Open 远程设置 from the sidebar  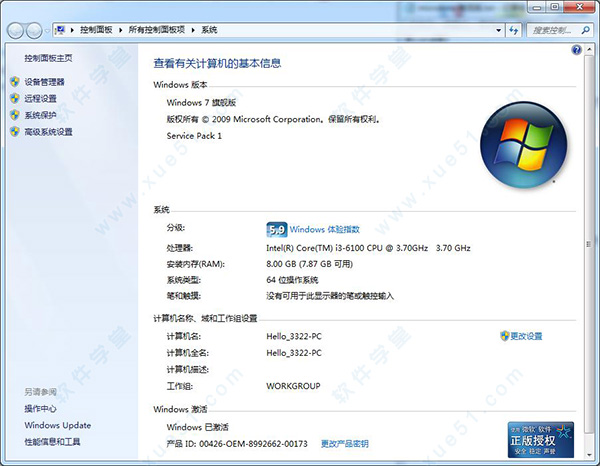[x=41, y=99]
